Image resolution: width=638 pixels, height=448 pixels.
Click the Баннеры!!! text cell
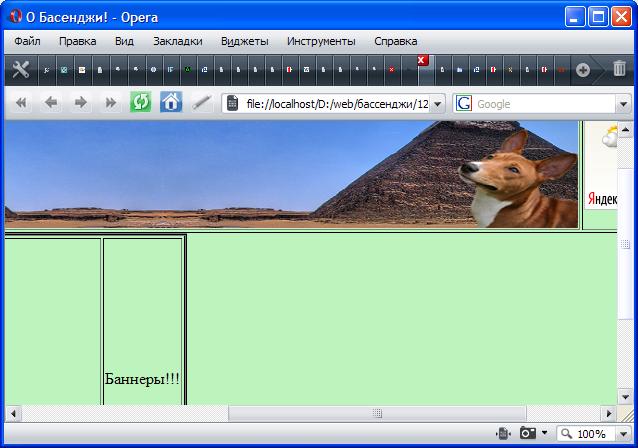point(142,379)
